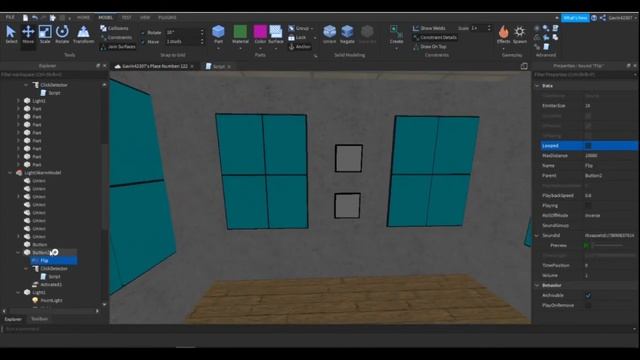Open the RollOffMode Inverse dropdown
This screenshot has height=360, width=640.
coord(610,216)
